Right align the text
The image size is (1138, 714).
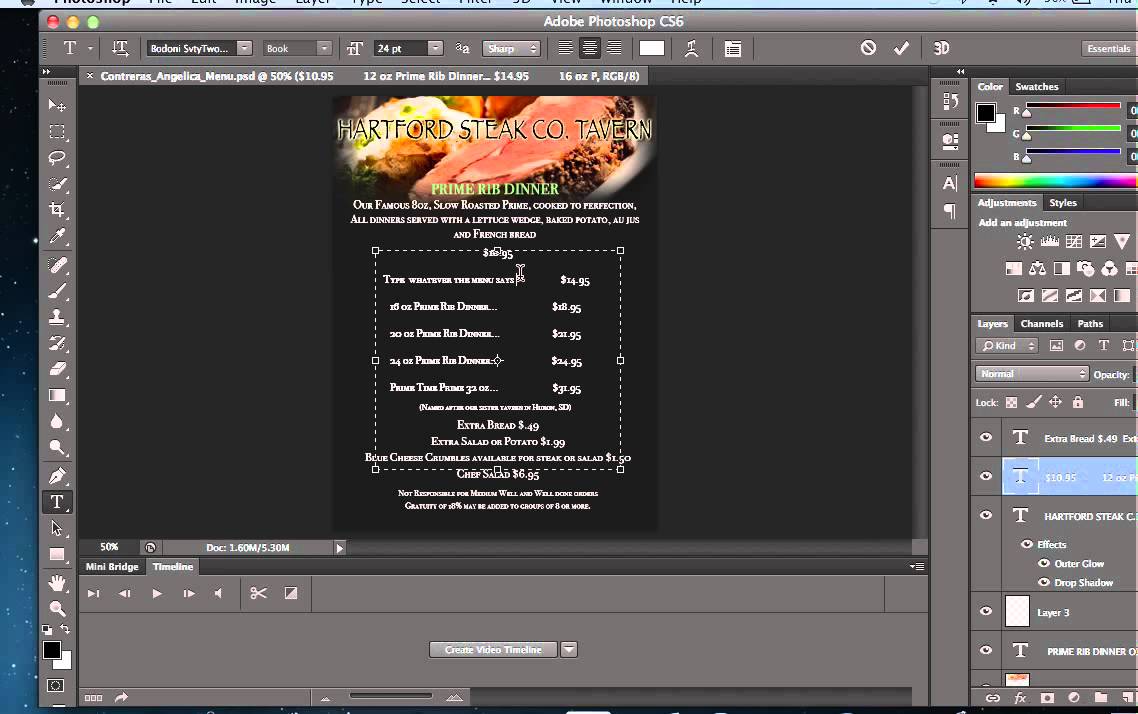614,48
